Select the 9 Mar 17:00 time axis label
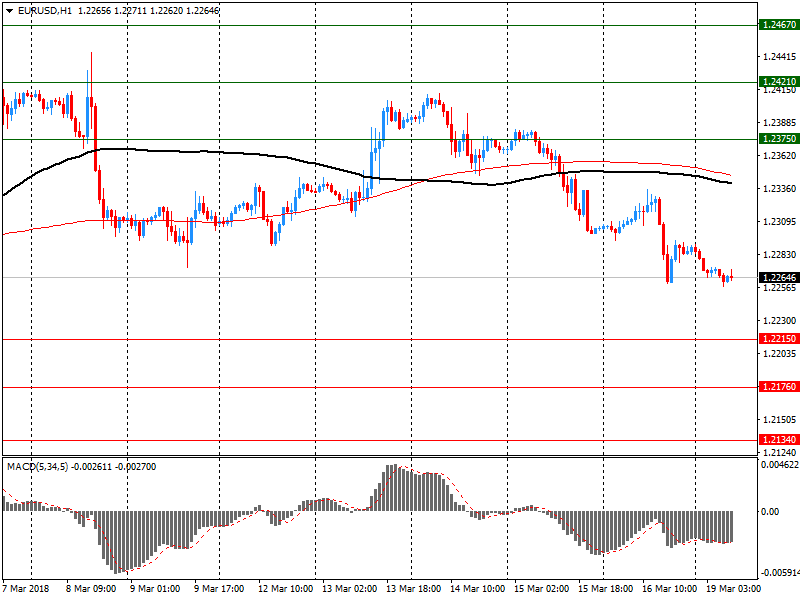This screenshot has width=800, height=600. pos(220,589)
